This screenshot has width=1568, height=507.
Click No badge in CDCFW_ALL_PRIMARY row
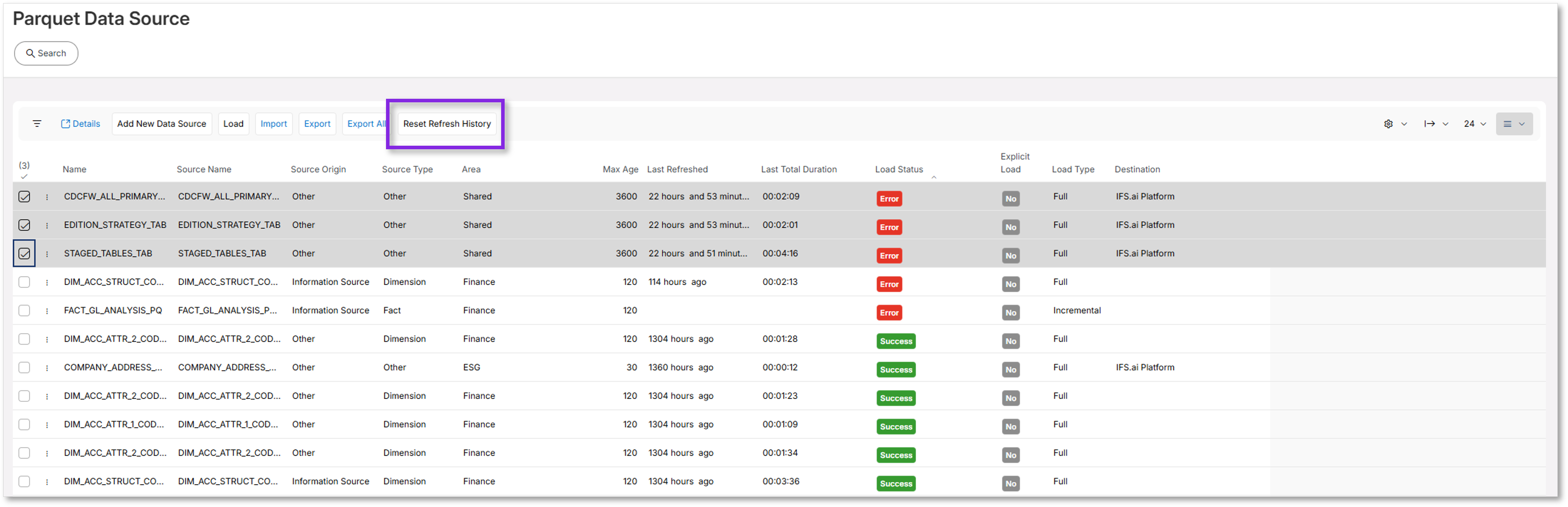[x=1010, y=199]
